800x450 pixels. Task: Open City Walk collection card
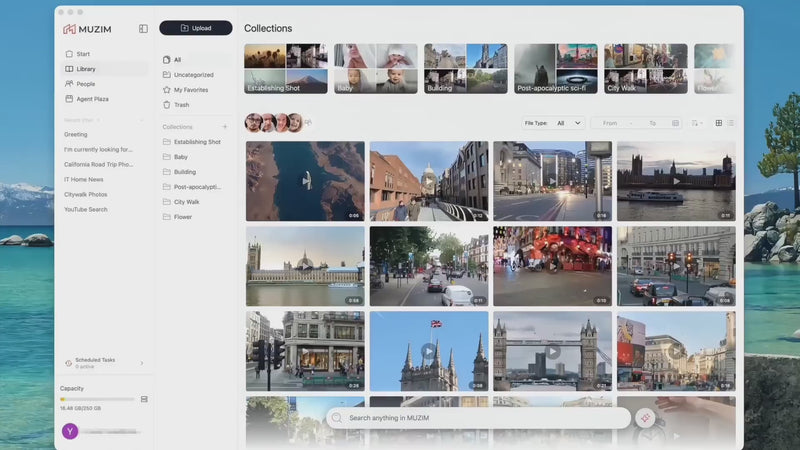646,68
